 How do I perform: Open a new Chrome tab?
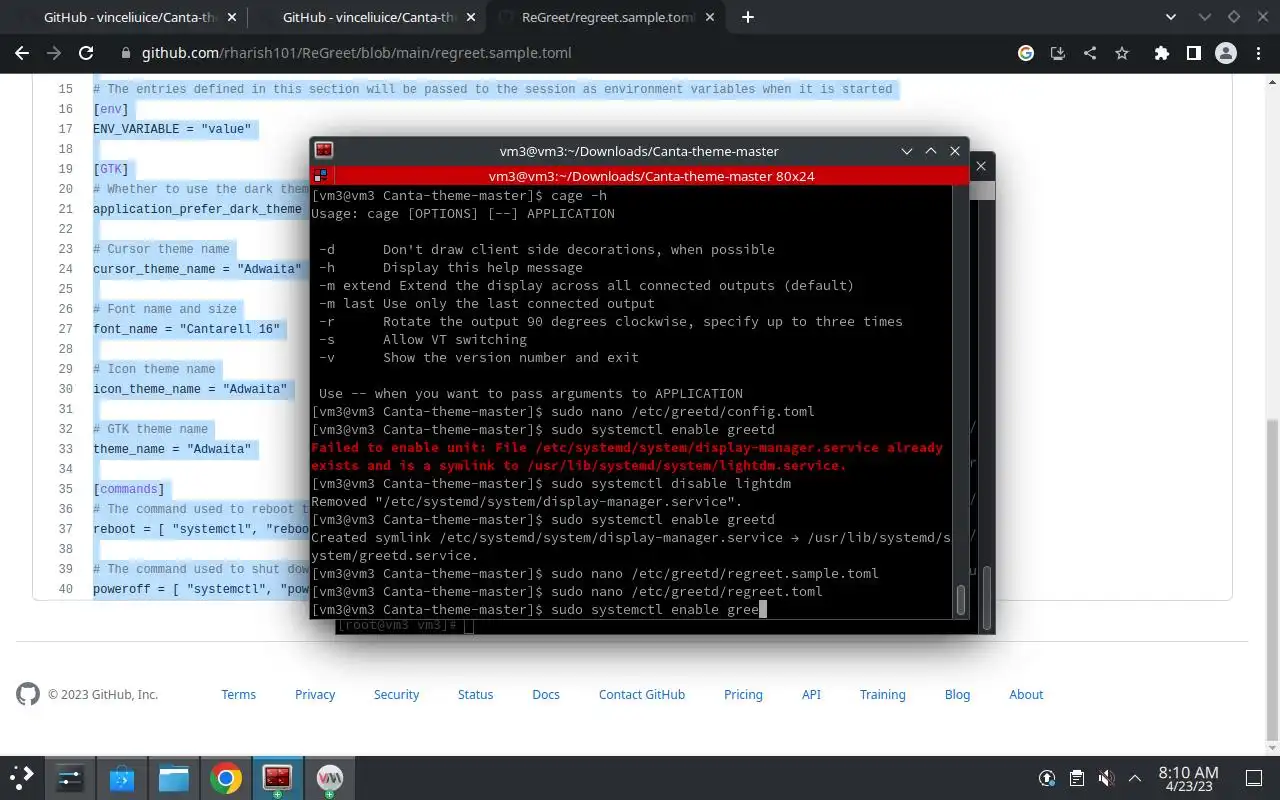coord(748,17)
